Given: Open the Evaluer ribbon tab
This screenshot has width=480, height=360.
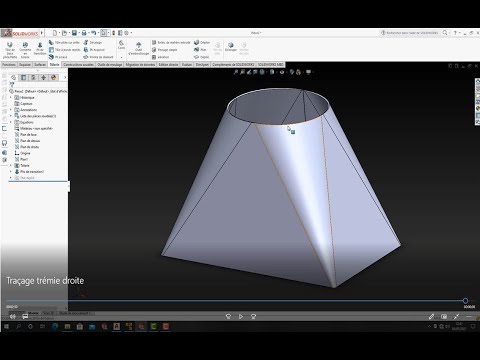Looking at the screenshot, I should (x=187, y=65).
